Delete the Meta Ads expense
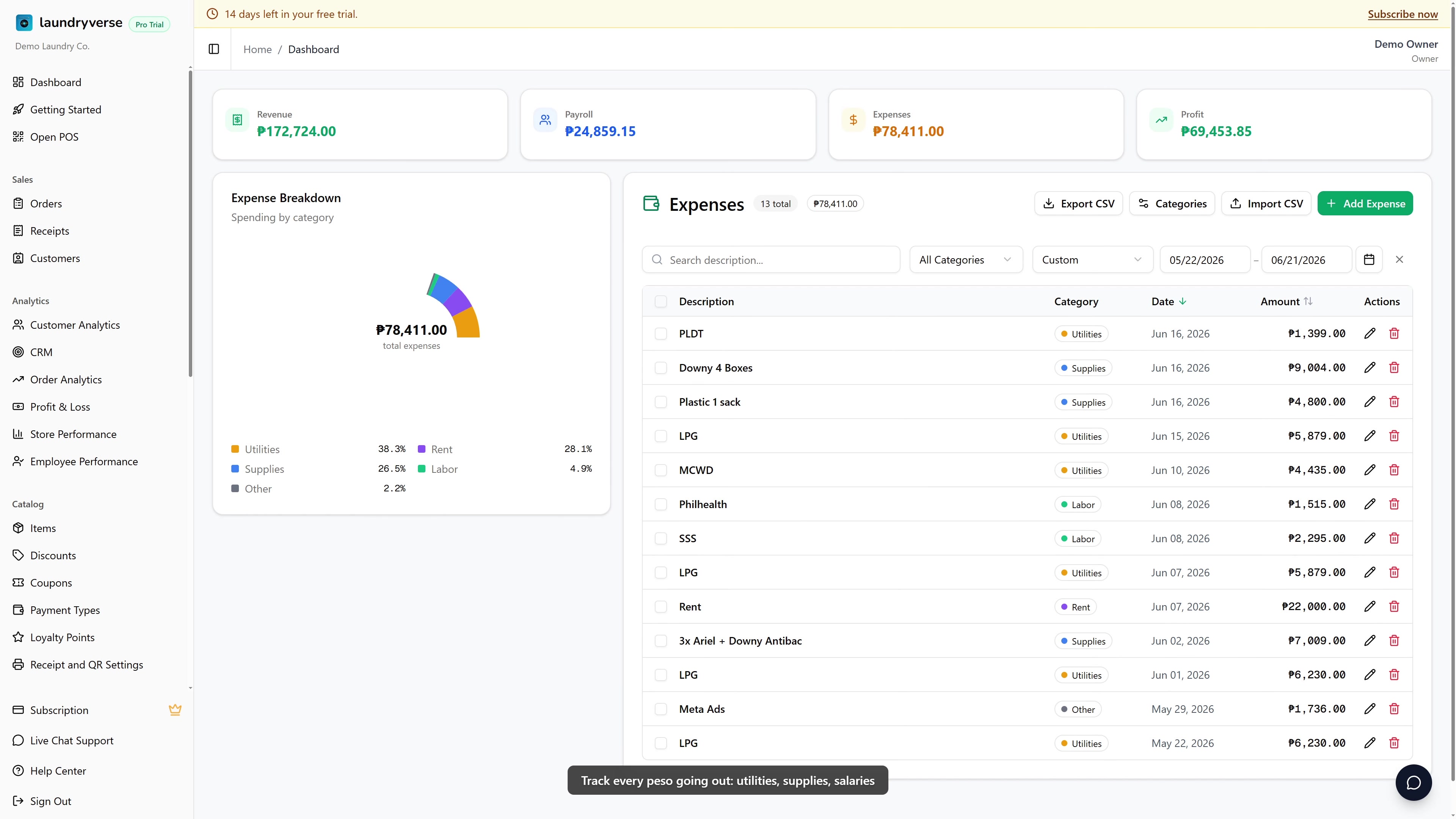 (1394, 709)
